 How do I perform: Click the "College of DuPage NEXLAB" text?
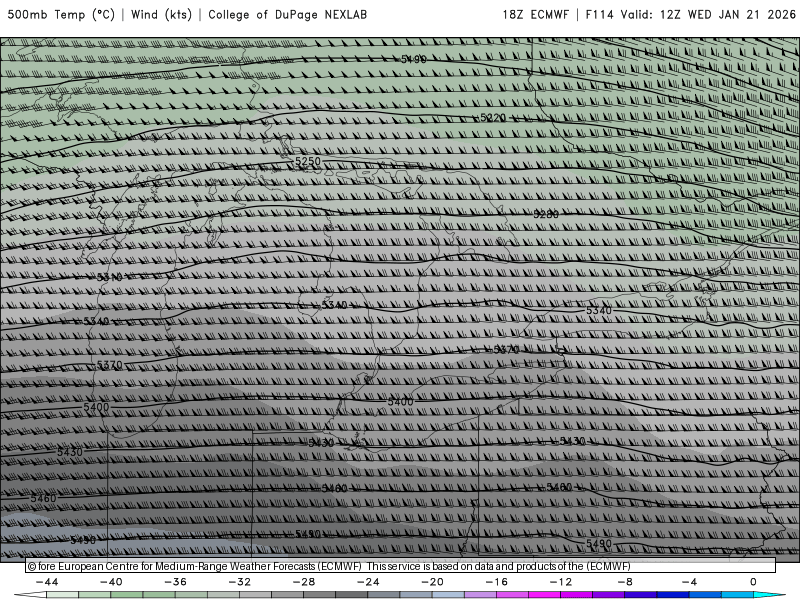point(287,14)
